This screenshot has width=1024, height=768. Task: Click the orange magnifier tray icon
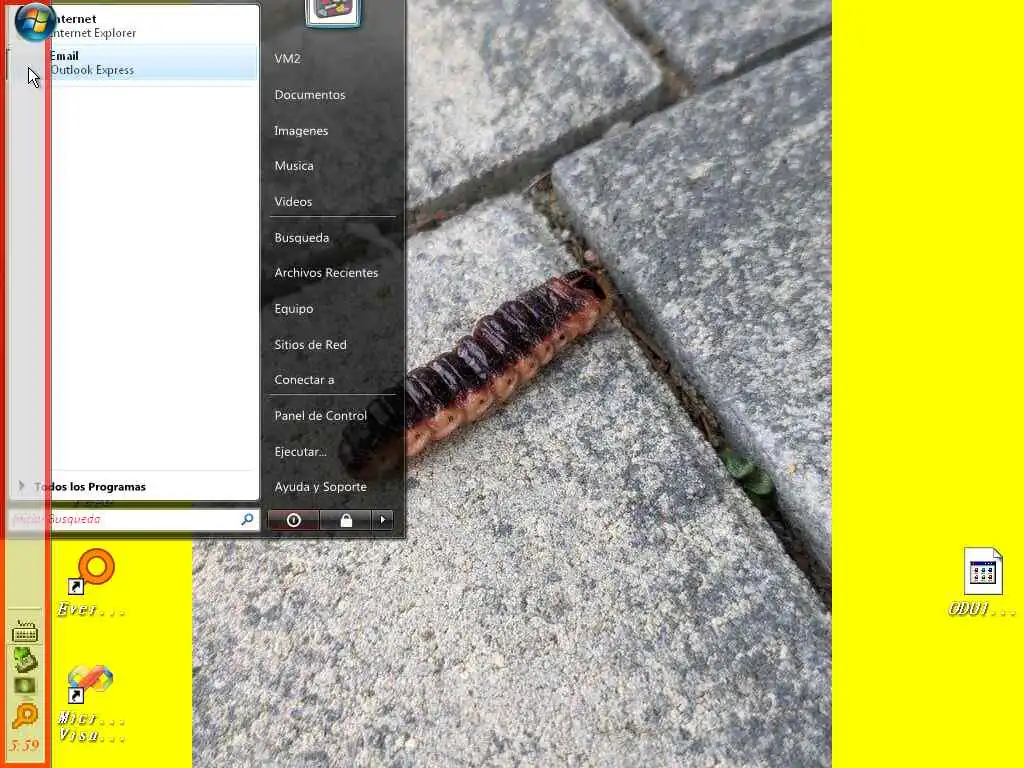[25, 716]
